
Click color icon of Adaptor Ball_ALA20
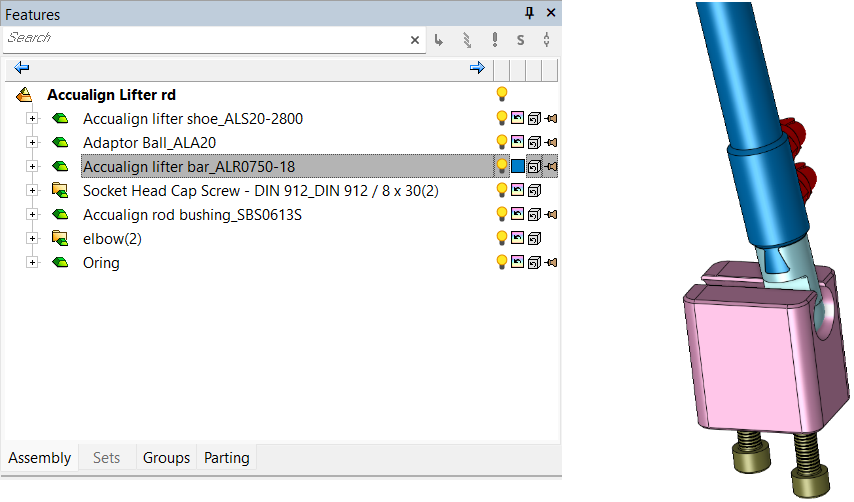click(517, 142)
